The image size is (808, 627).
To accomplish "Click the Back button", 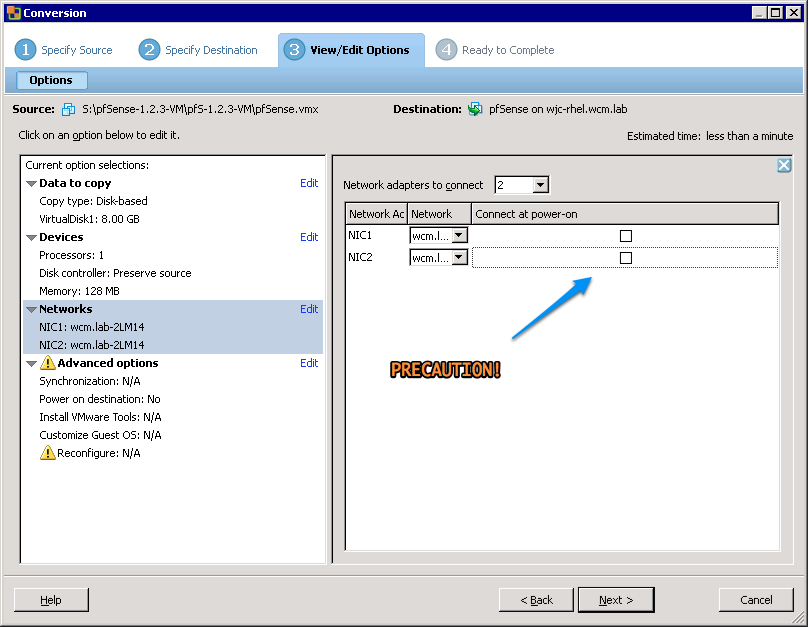I will click(536, 600).
